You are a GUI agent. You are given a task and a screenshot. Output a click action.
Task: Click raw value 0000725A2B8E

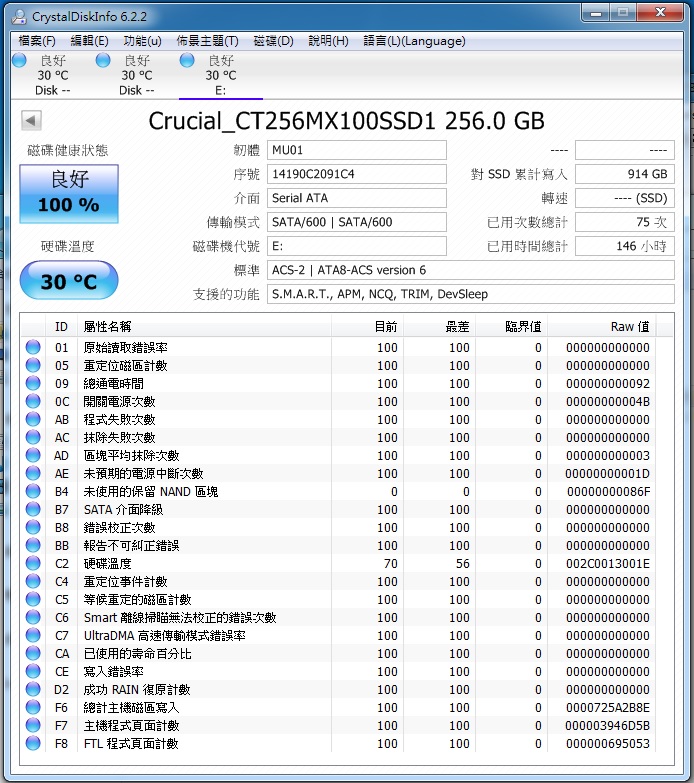coord(608,707)
